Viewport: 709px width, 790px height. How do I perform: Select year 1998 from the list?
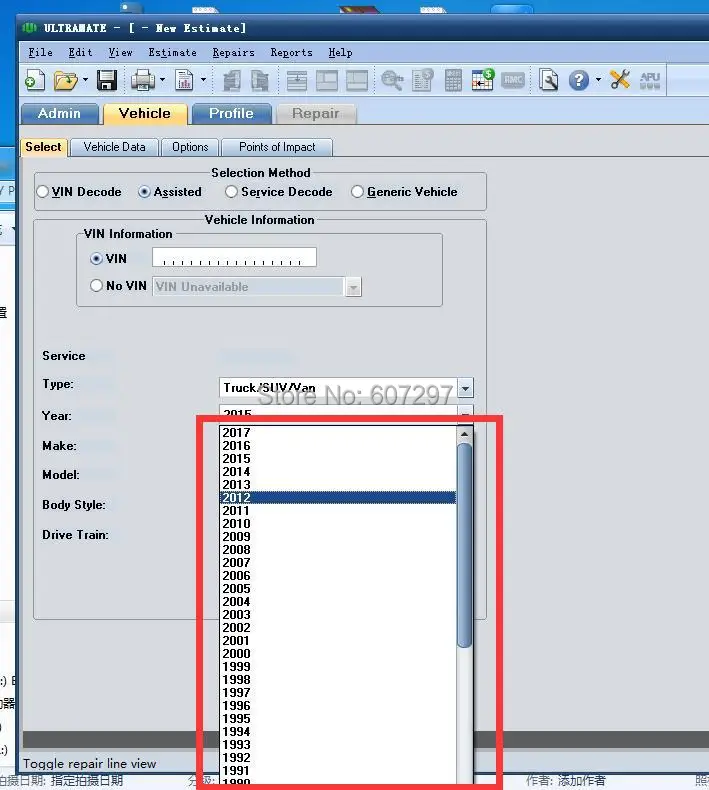pos(338,680)
